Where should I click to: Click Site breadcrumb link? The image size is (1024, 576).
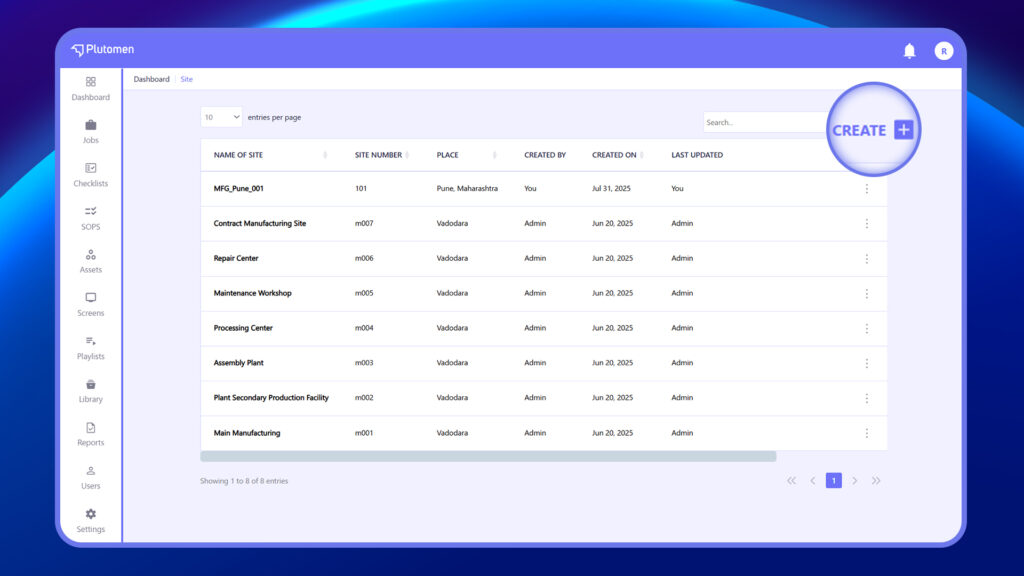tap(186, 79)
